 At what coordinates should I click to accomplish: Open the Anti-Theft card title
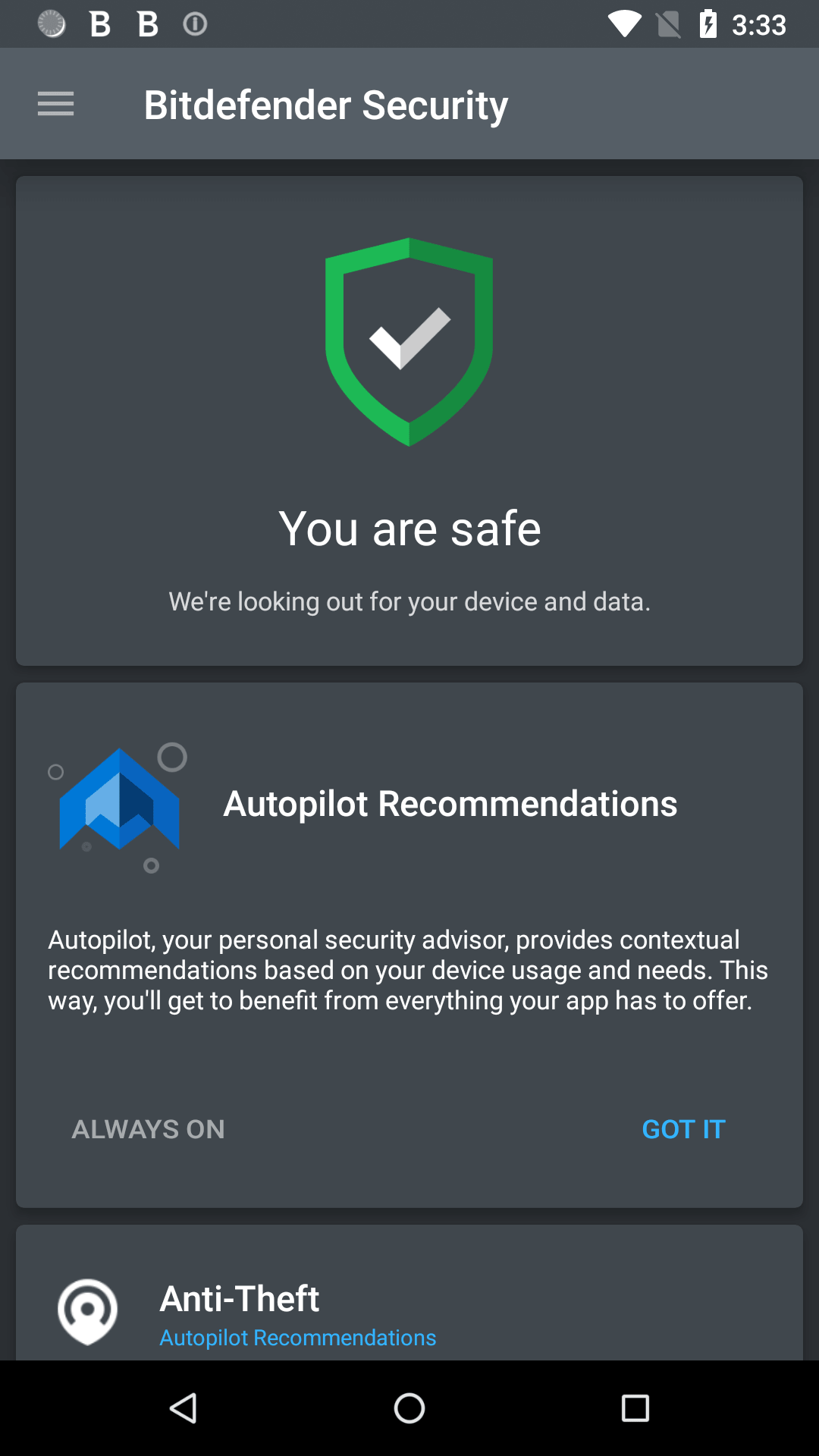tap(240, 1298)
